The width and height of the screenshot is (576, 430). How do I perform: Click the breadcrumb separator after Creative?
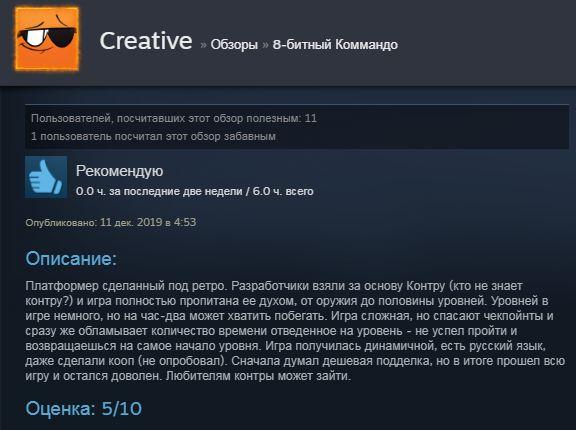pyautogui.click(x=204, y=45)
